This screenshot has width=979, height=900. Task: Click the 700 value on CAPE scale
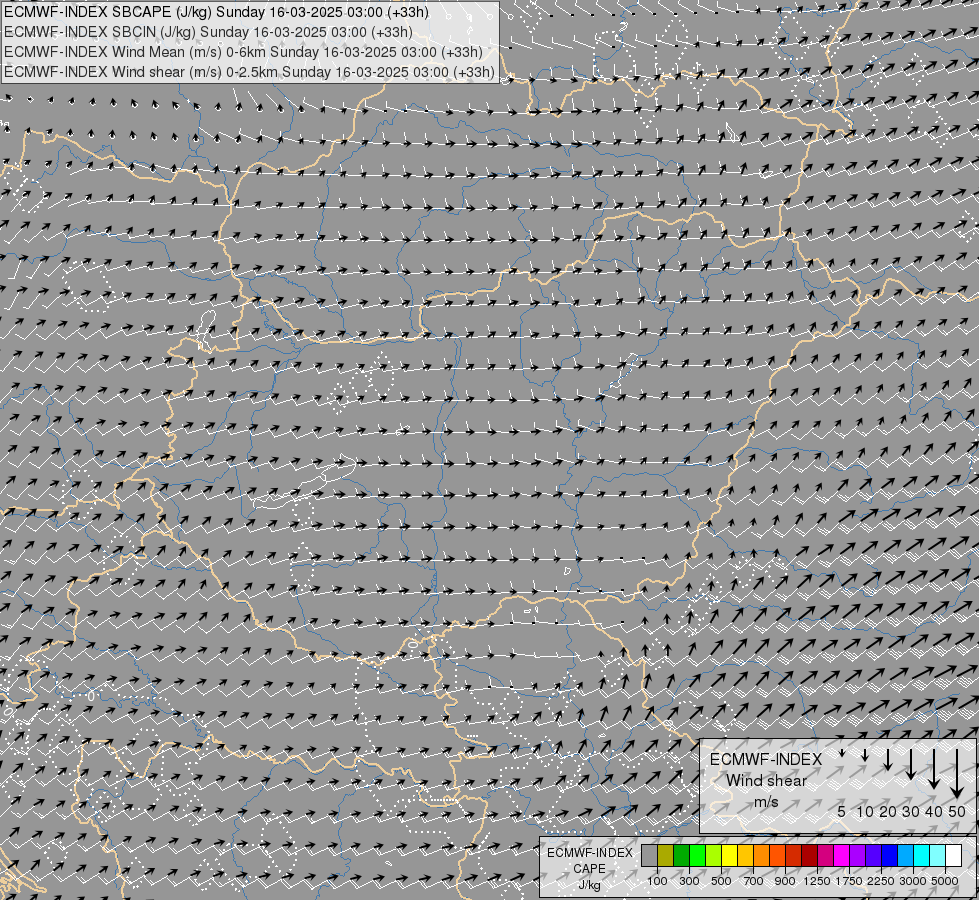(754, 881)
